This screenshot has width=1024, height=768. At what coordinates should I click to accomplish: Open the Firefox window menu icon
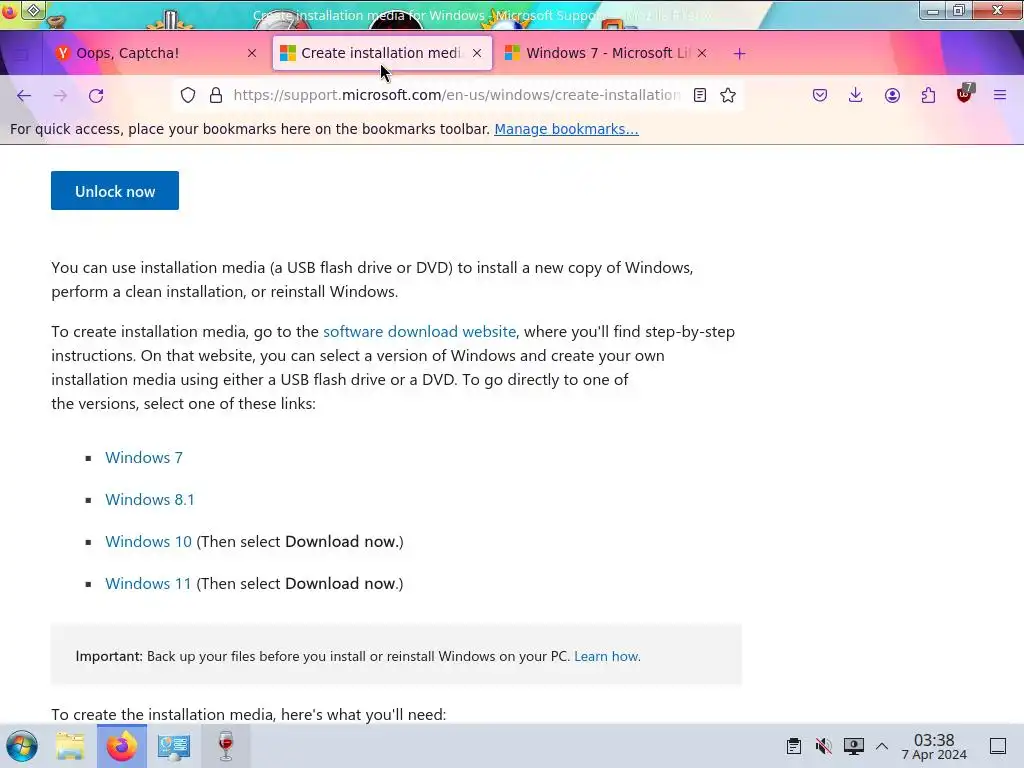pyautogui.click(x=9, y=11)
